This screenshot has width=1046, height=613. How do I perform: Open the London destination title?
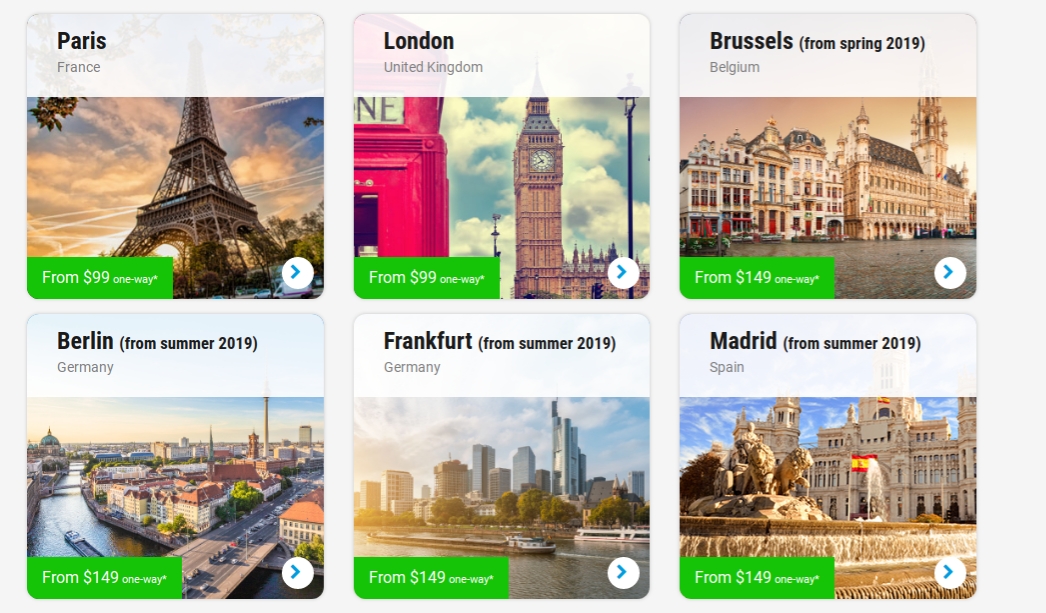[x=418, y=41]
